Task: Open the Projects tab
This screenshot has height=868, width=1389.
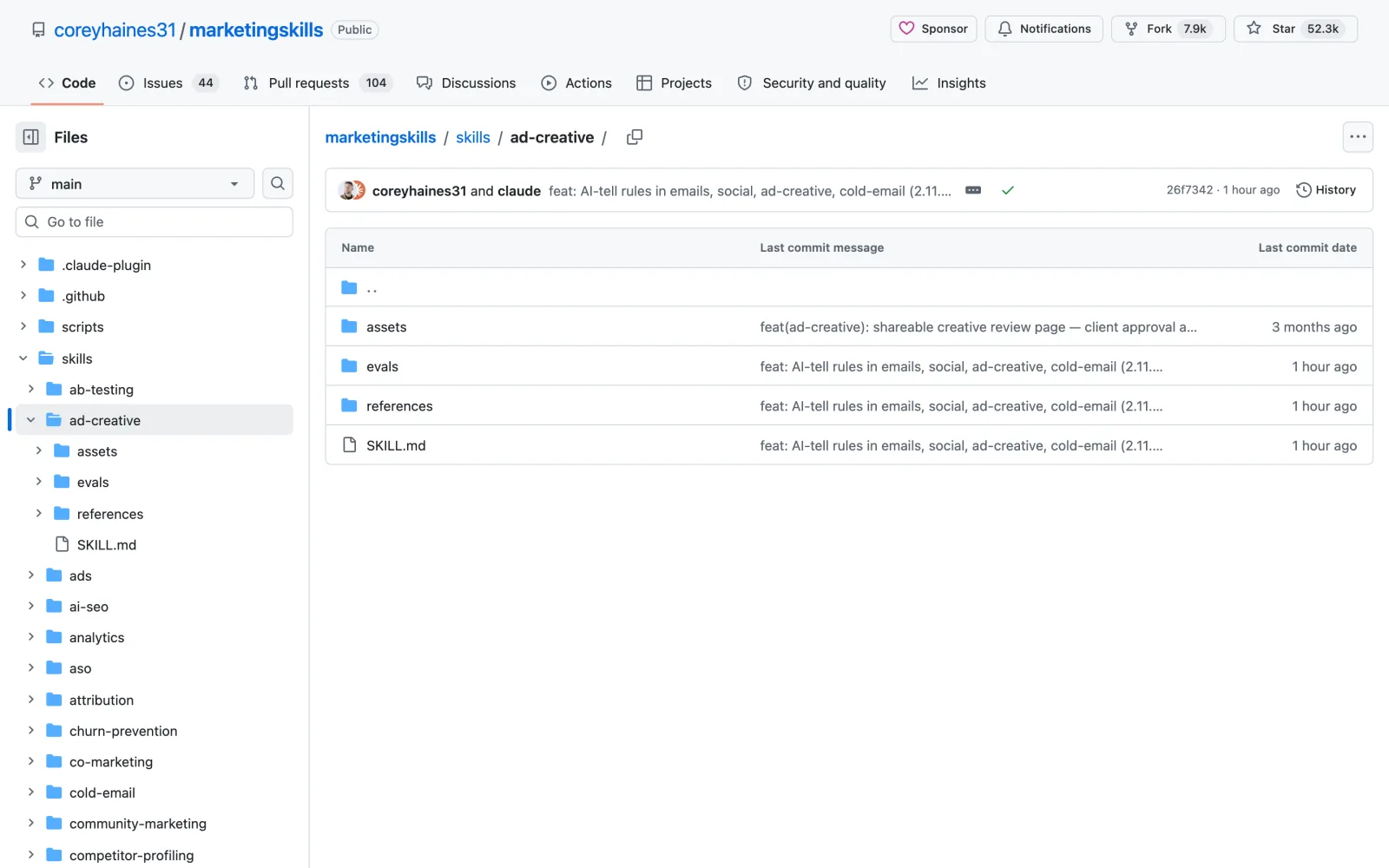Action: (x=674, y=82)
